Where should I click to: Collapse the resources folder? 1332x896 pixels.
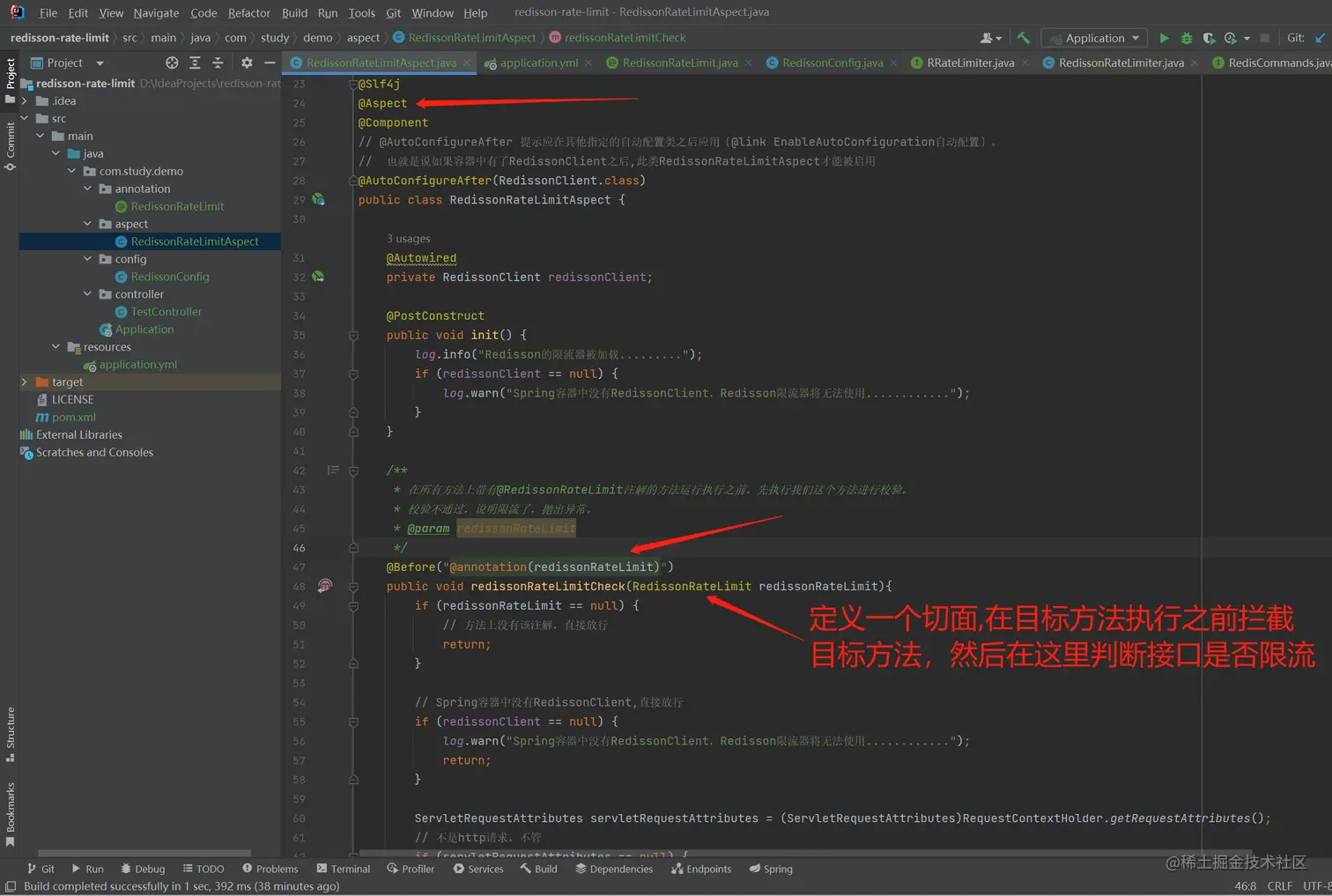(56, 346)
